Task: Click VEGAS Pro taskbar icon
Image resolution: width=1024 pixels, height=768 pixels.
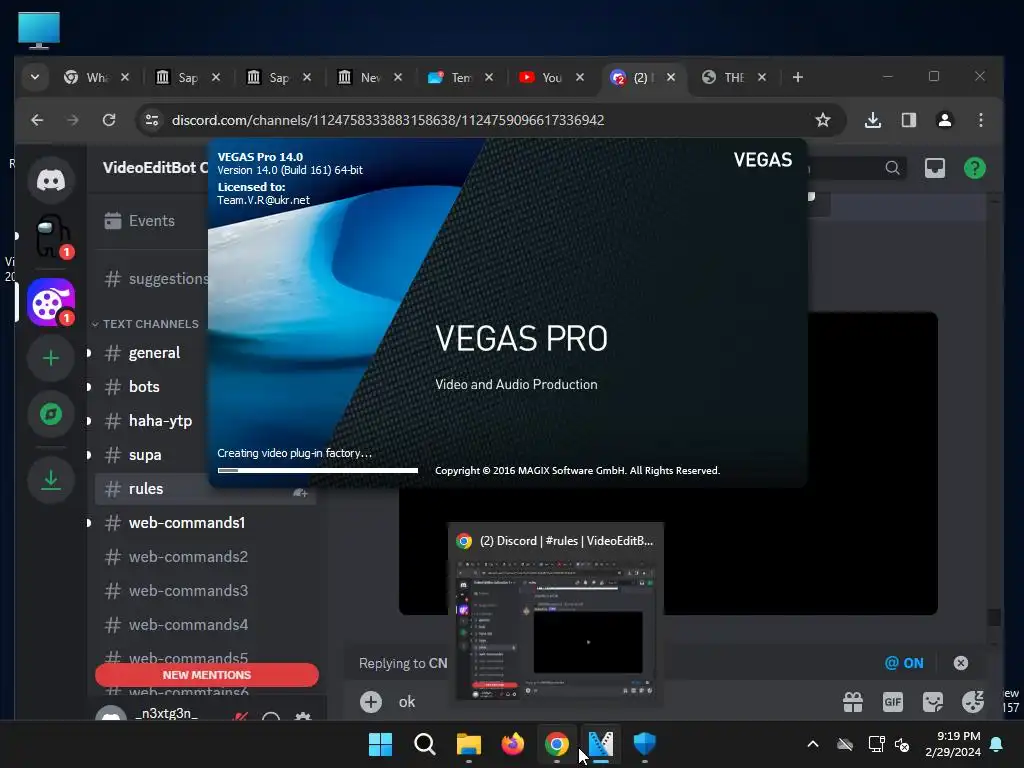Action: [601, 744]
